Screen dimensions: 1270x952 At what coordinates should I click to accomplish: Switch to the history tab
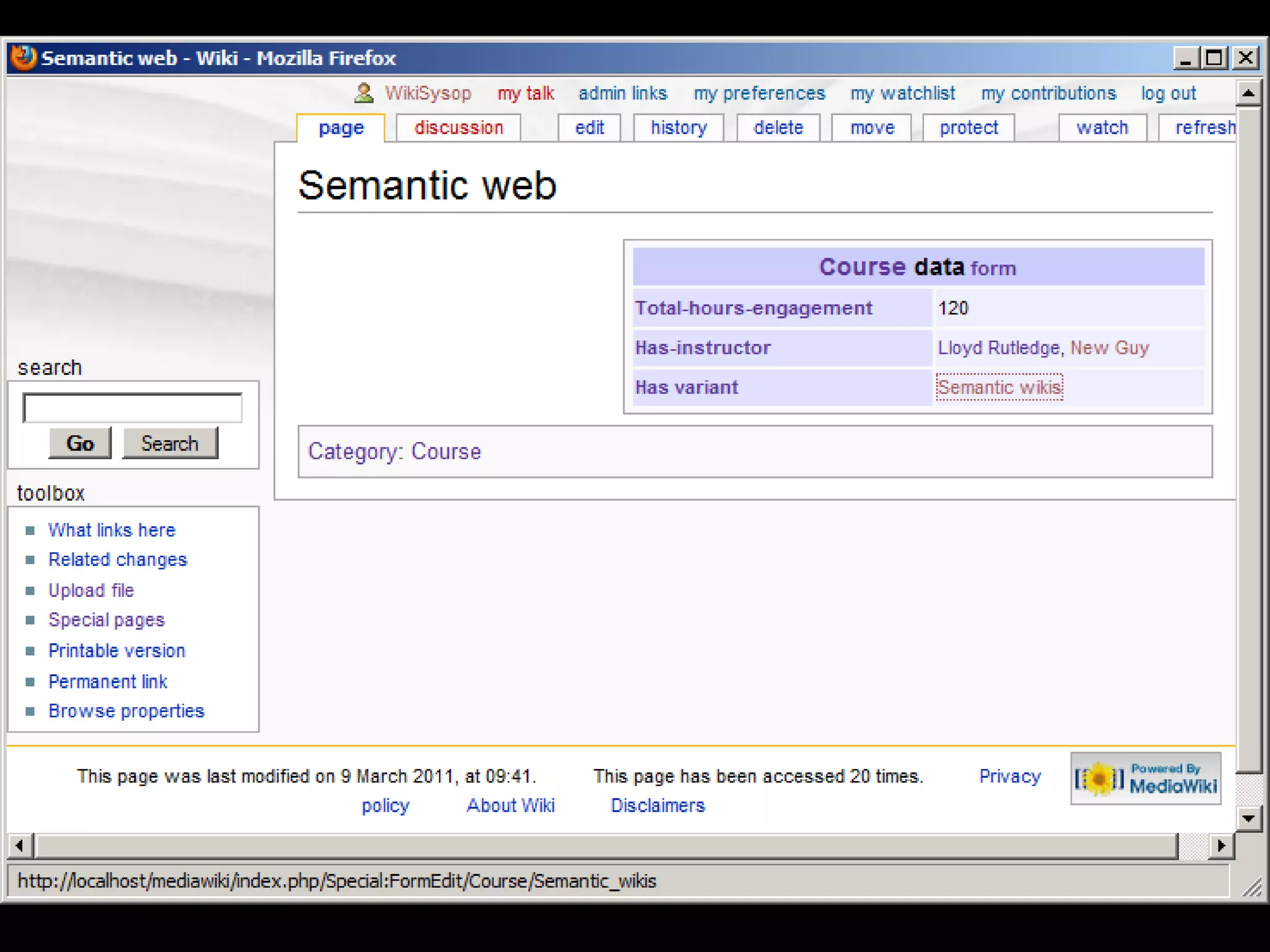point(678,128)
